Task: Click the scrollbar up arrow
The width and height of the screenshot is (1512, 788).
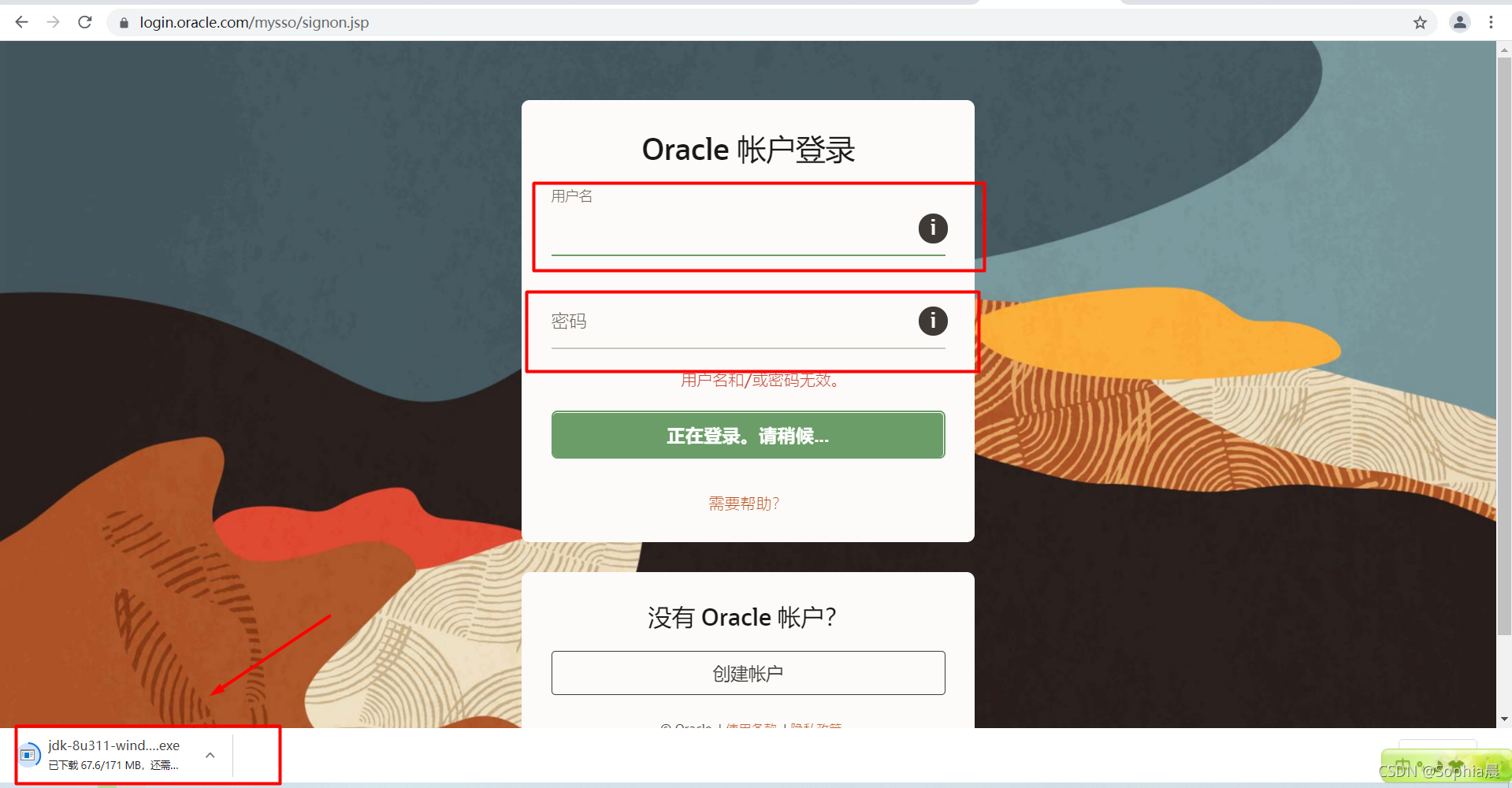Action: coord(1504,49)
